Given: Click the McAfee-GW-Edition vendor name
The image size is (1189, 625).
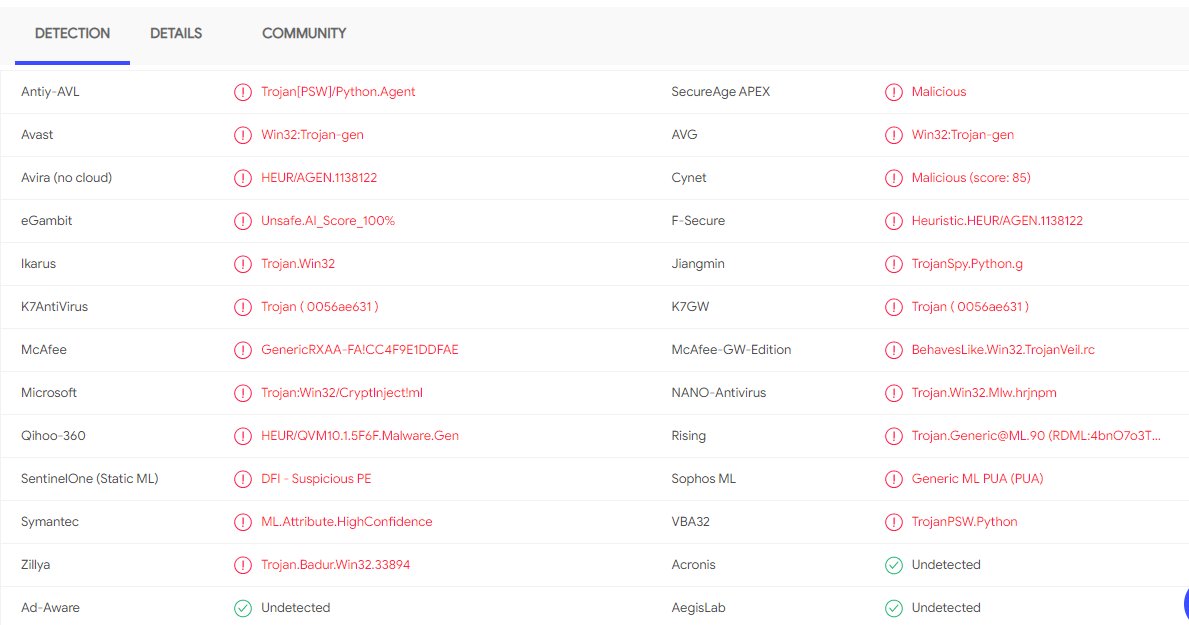Looking at the screenshot, I should coord(731,350).
